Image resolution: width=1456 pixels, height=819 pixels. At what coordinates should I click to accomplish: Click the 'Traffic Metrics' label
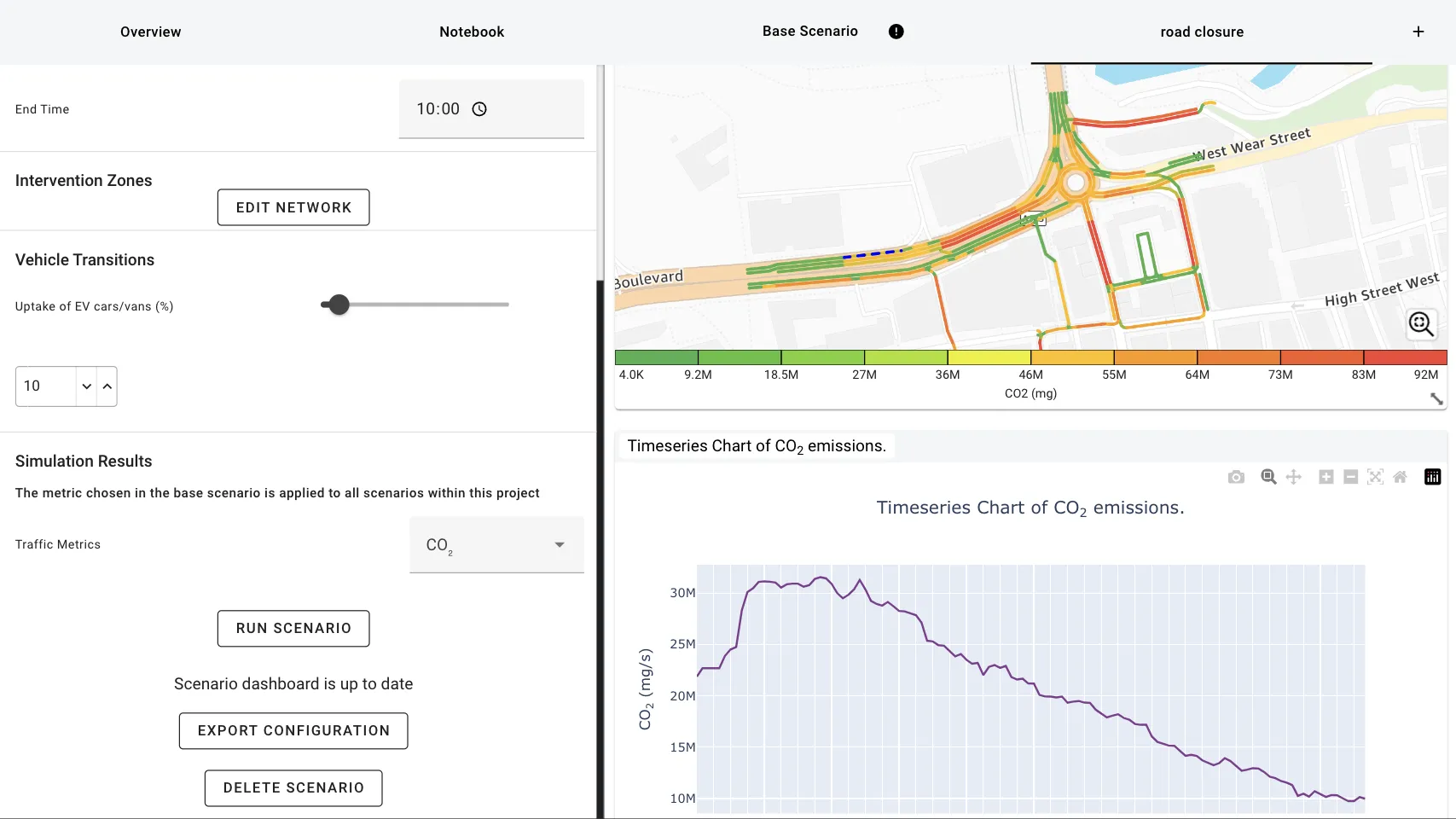pos(58,544)
